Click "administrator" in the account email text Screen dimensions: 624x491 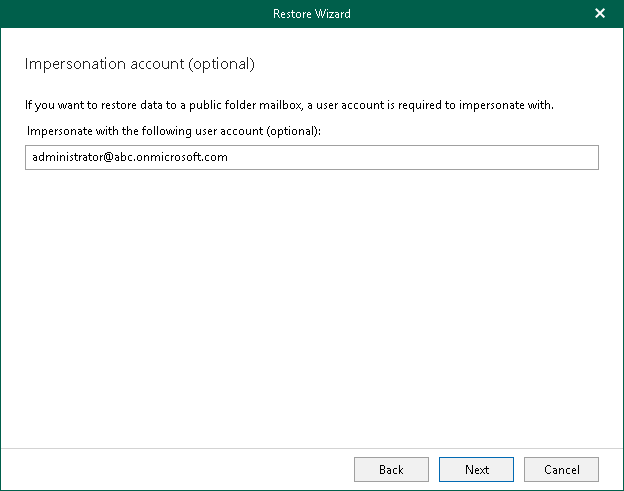tap(64, 157)
